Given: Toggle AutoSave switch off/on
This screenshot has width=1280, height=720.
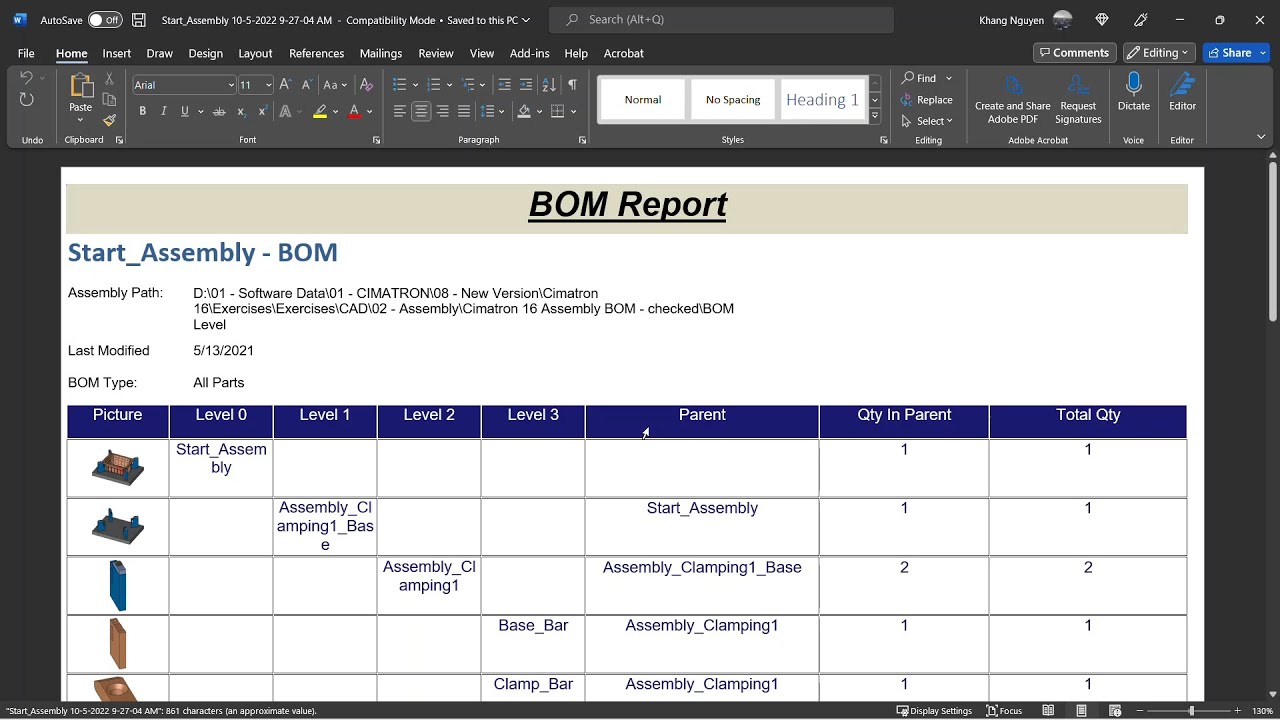Looking at the screenshot, I should tap(105, 20).
